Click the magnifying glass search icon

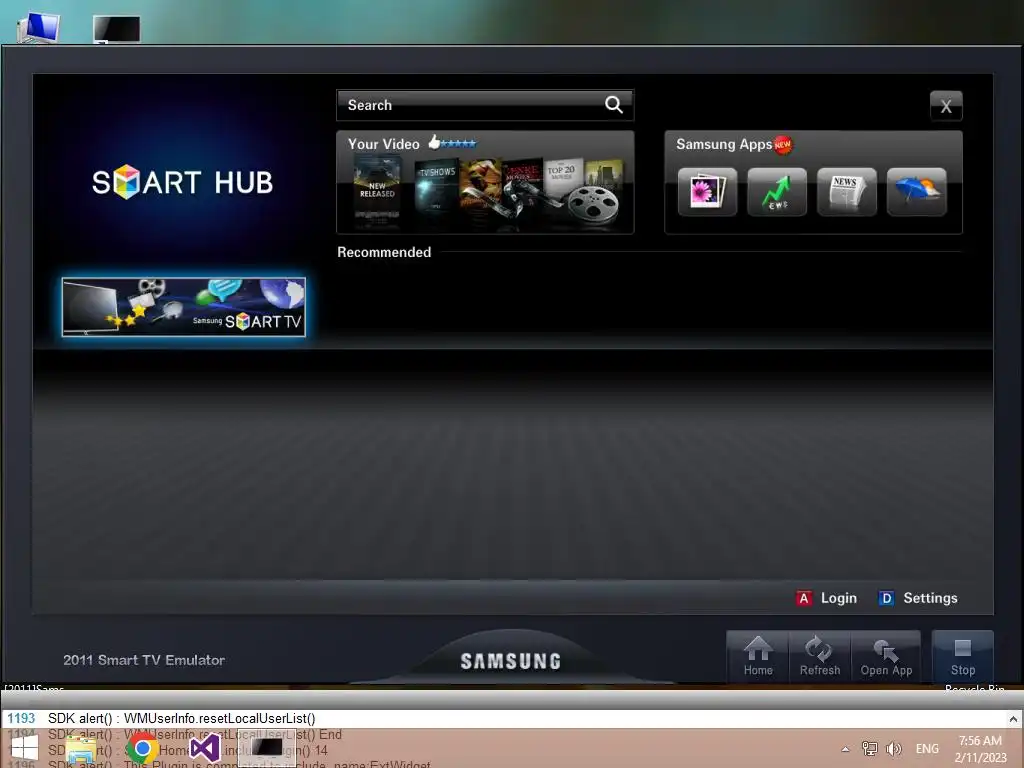click(613, 104)
